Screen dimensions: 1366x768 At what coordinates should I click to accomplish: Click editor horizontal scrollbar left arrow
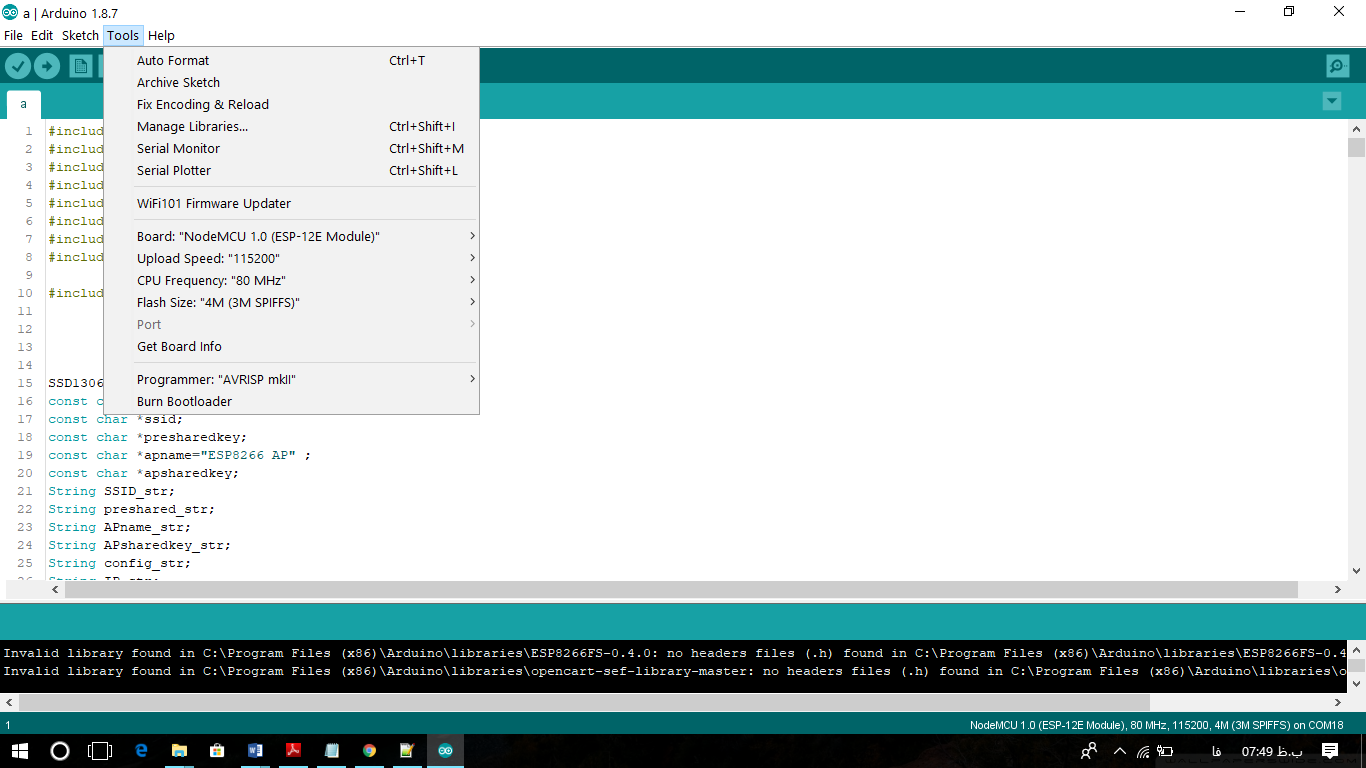point(56,590)
